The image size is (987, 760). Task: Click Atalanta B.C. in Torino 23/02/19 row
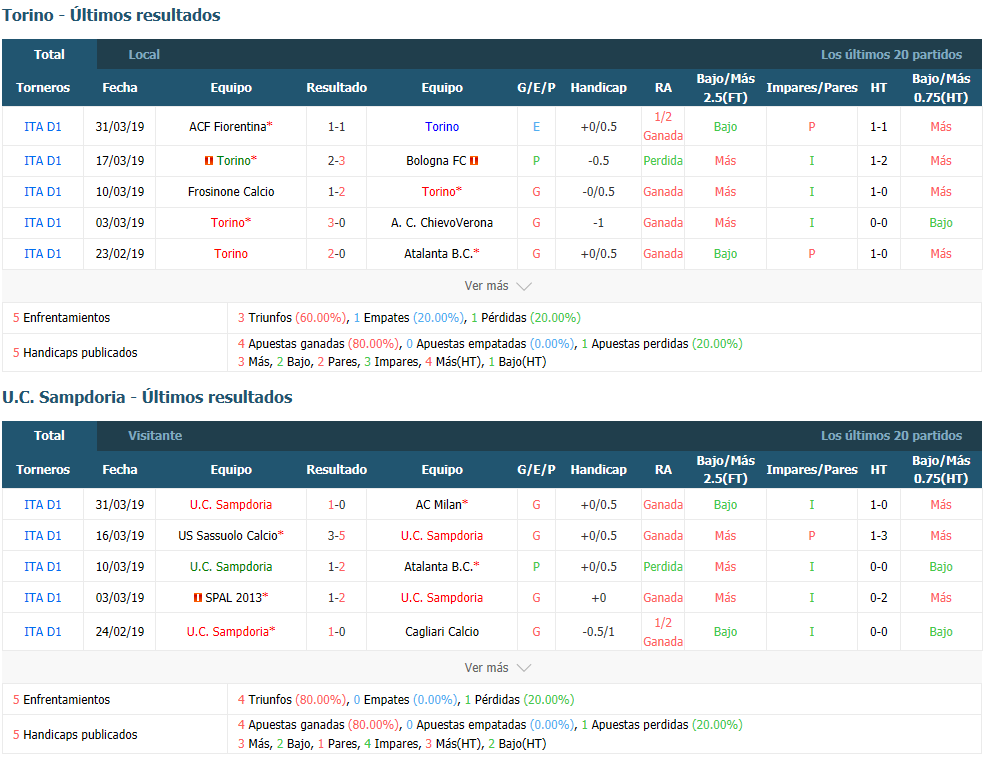[438, 254]
